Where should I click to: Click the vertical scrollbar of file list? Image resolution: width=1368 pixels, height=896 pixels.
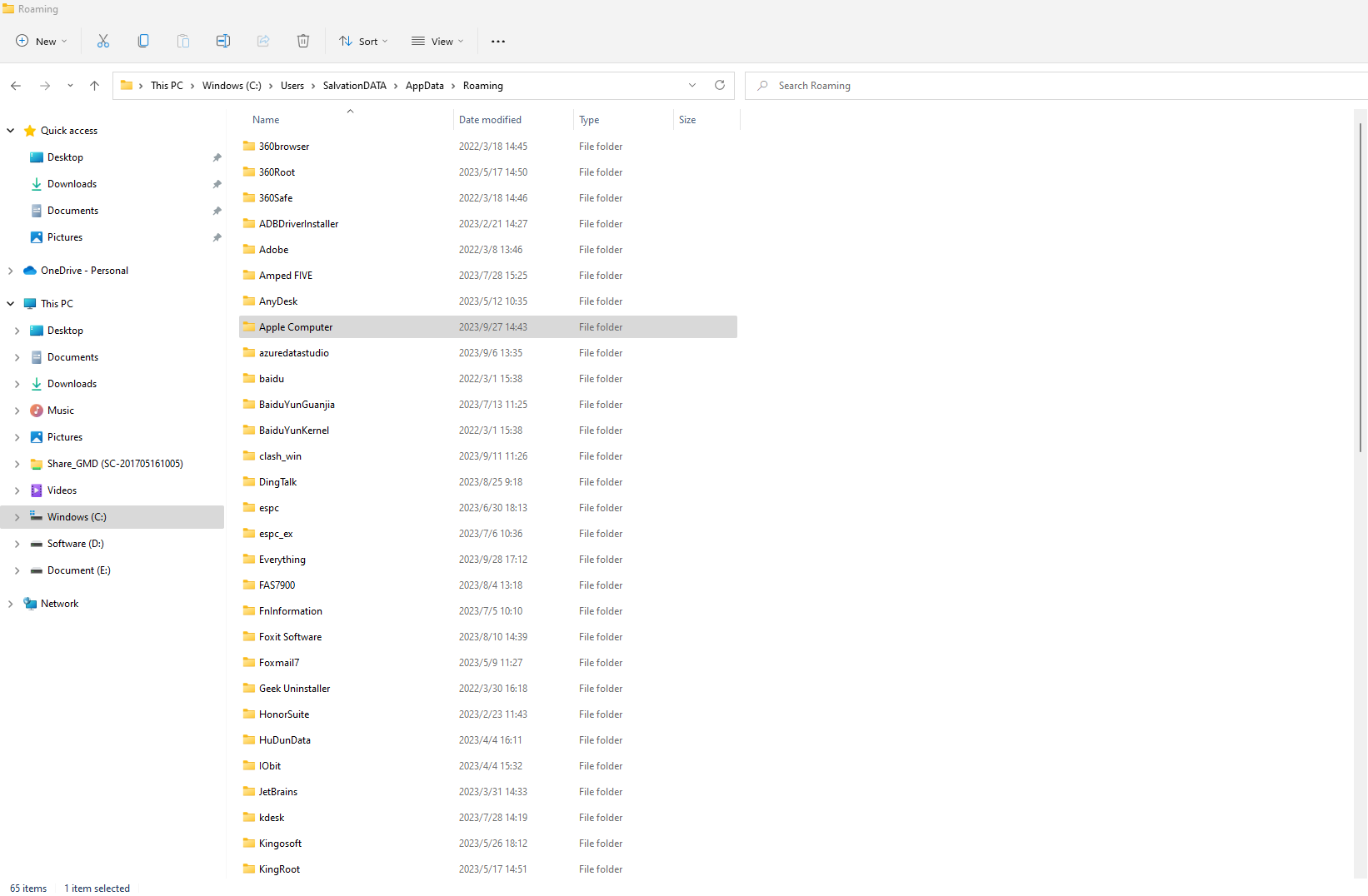[x=1361, y=287]
